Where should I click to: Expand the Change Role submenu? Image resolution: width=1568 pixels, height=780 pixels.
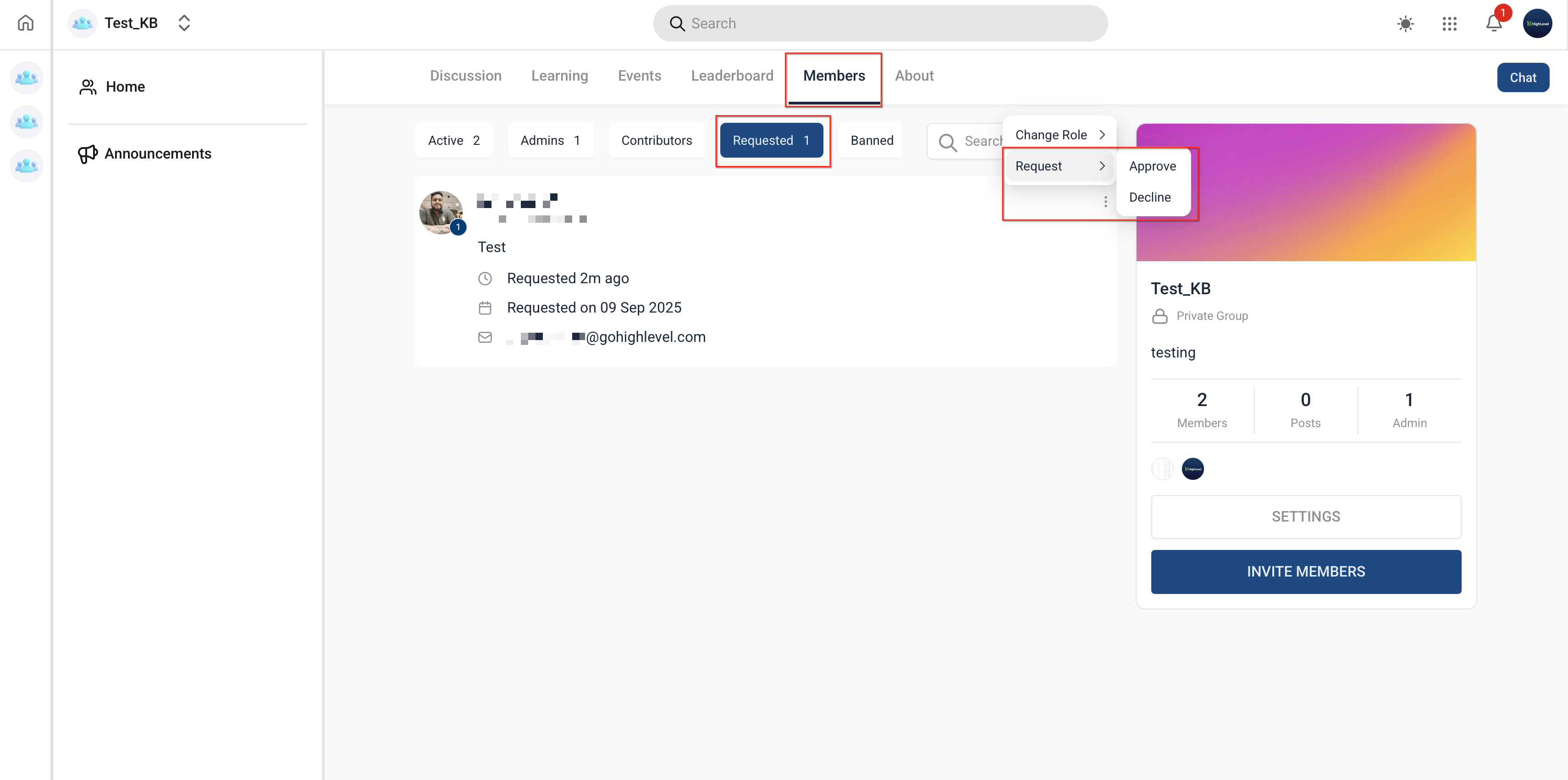[1059, 135]
